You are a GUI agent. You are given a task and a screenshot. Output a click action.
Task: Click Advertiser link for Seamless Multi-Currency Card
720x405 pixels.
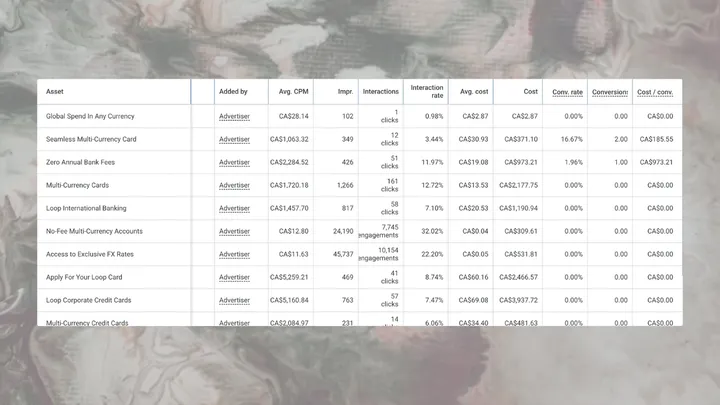point(234,139)
